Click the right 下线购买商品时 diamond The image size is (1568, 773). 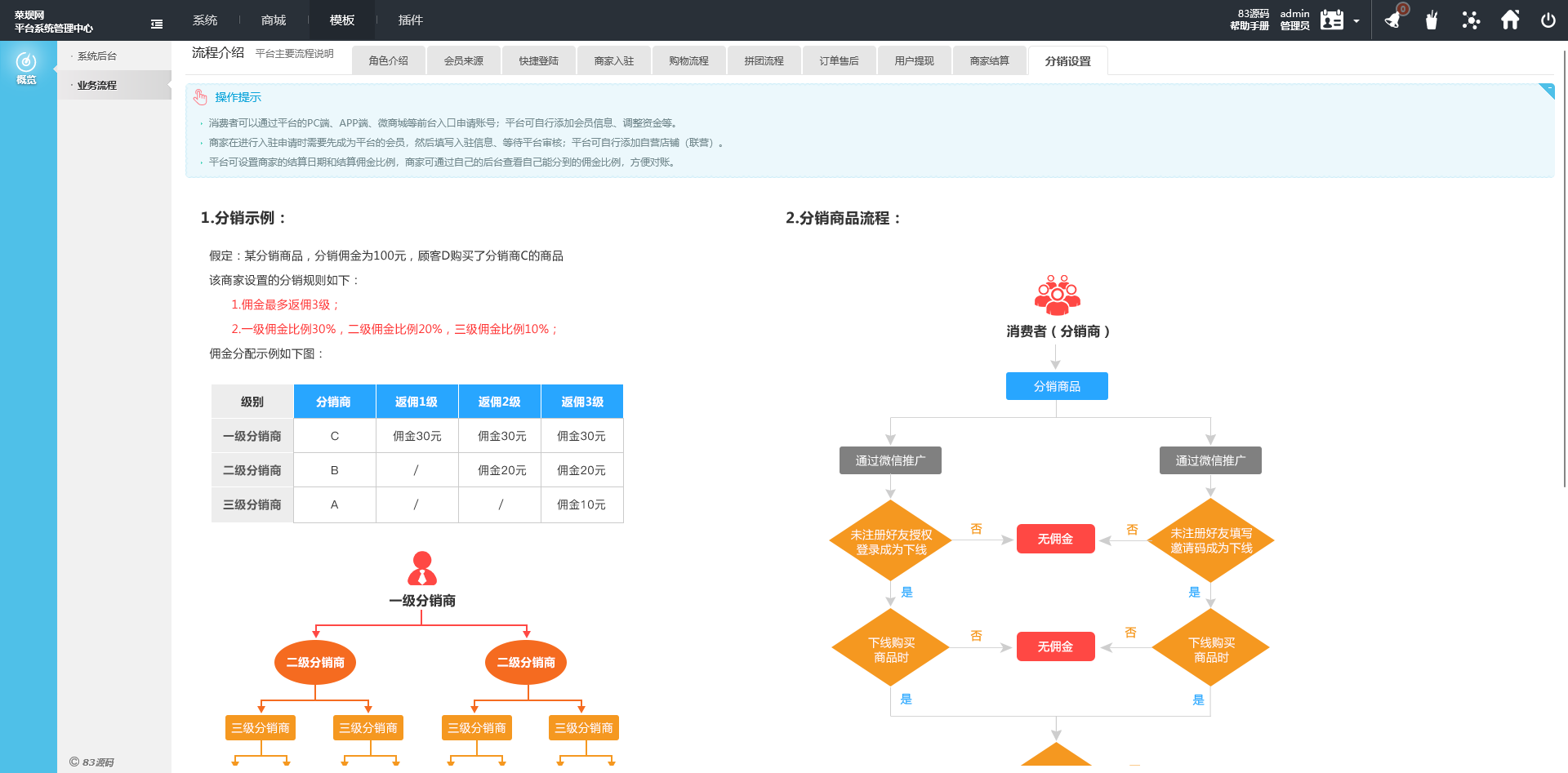1211,649
